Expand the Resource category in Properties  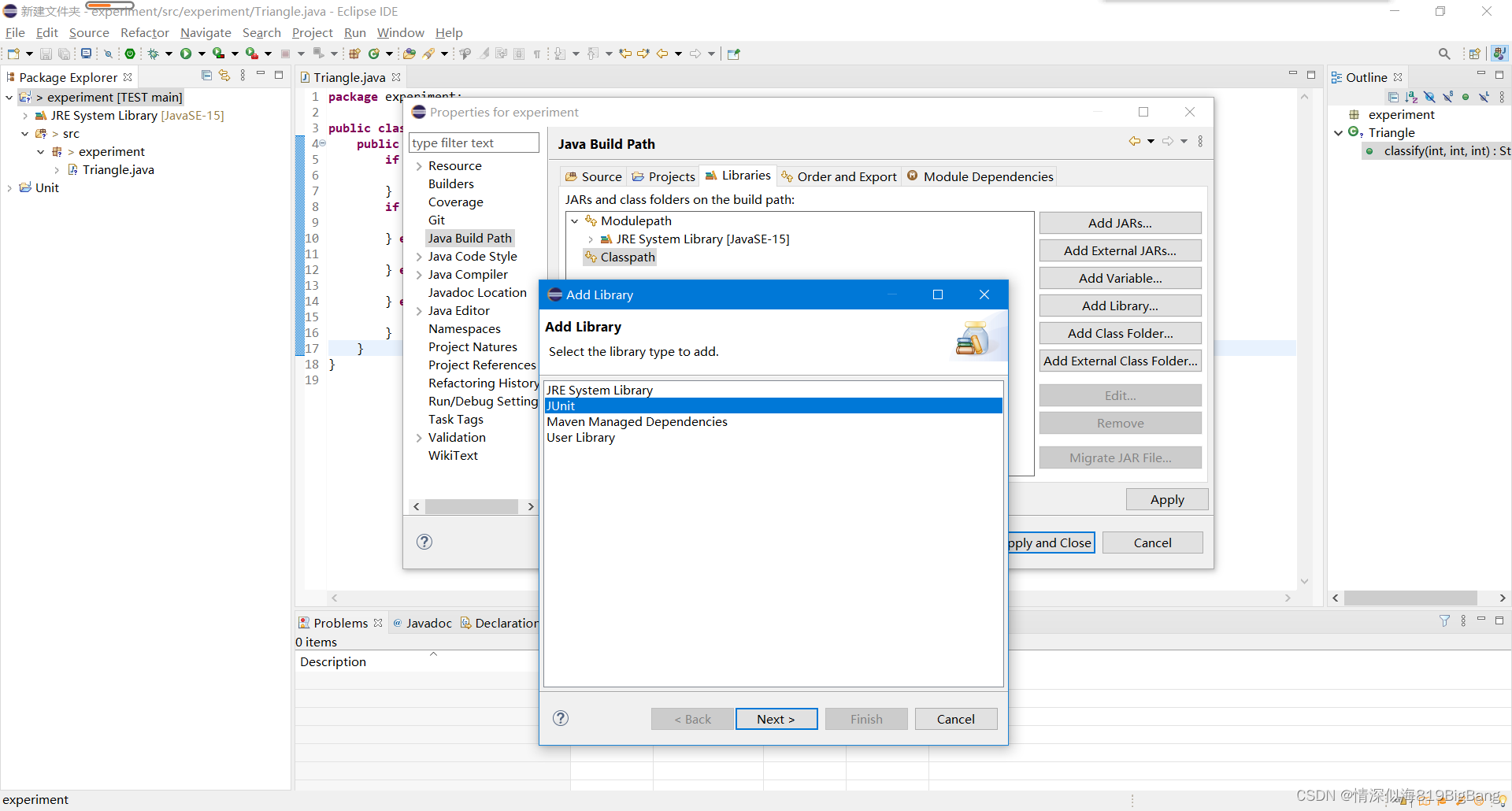(419, 166)
